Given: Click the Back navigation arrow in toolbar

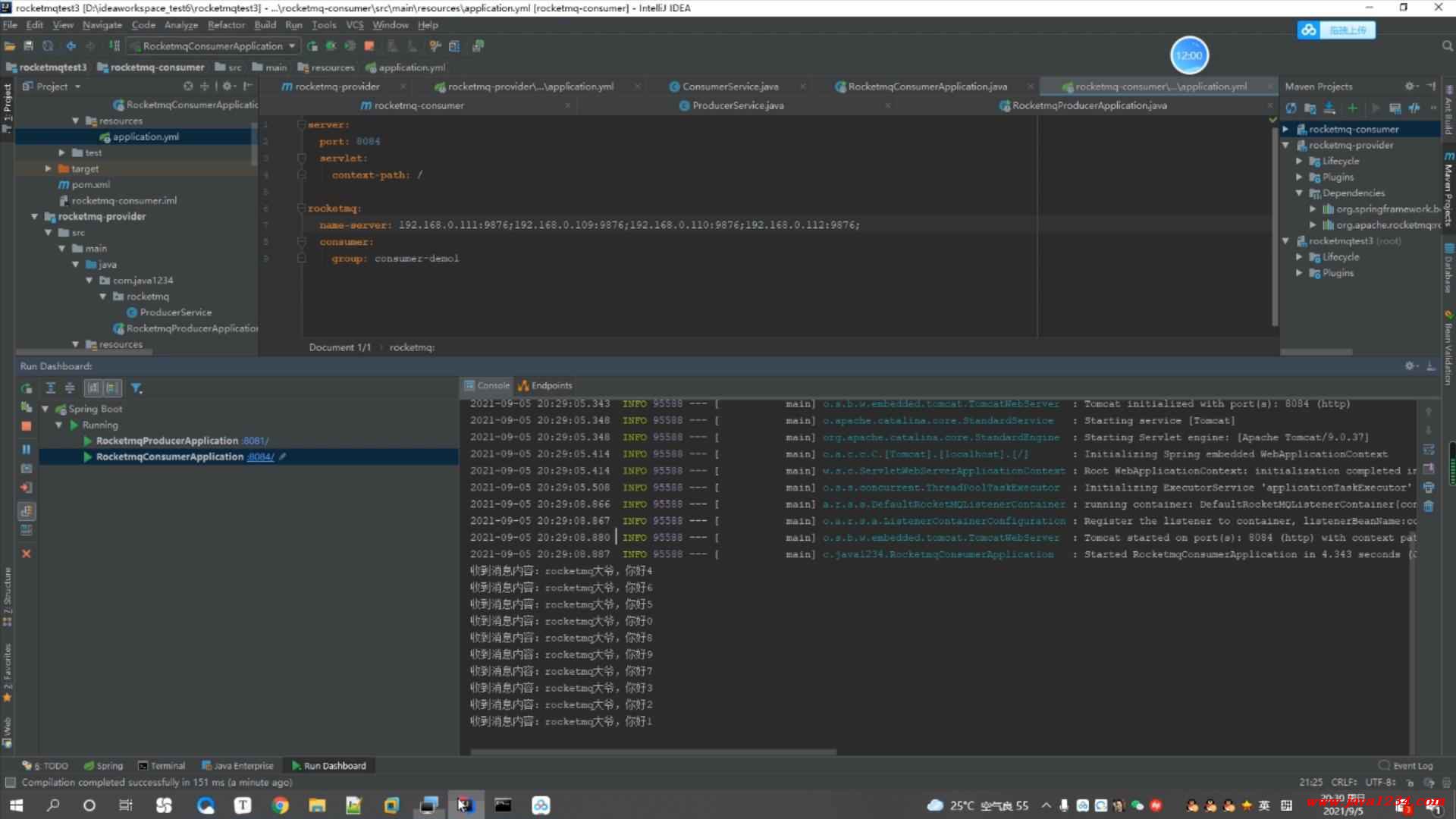Looking at the screenshot, I should point(71,46).
